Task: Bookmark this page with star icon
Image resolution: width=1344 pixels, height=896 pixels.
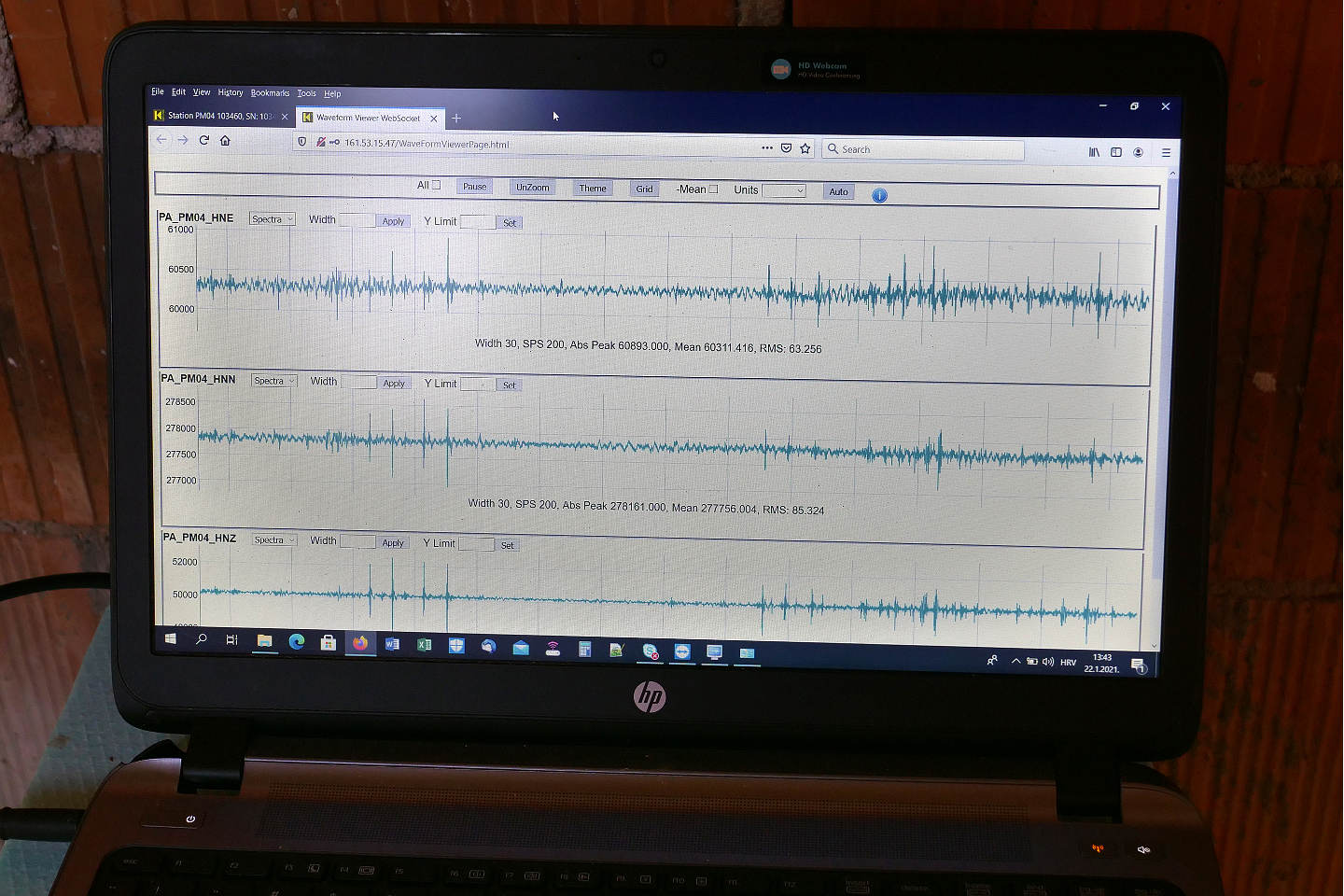Action: pos(805,148)
